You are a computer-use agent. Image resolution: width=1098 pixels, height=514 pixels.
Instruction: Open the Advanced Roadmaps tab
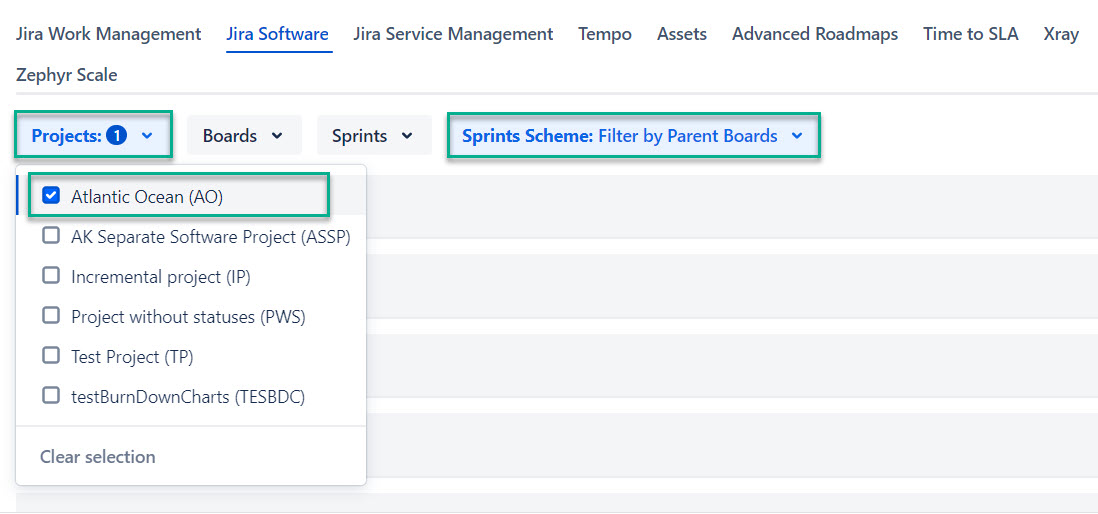815,34
